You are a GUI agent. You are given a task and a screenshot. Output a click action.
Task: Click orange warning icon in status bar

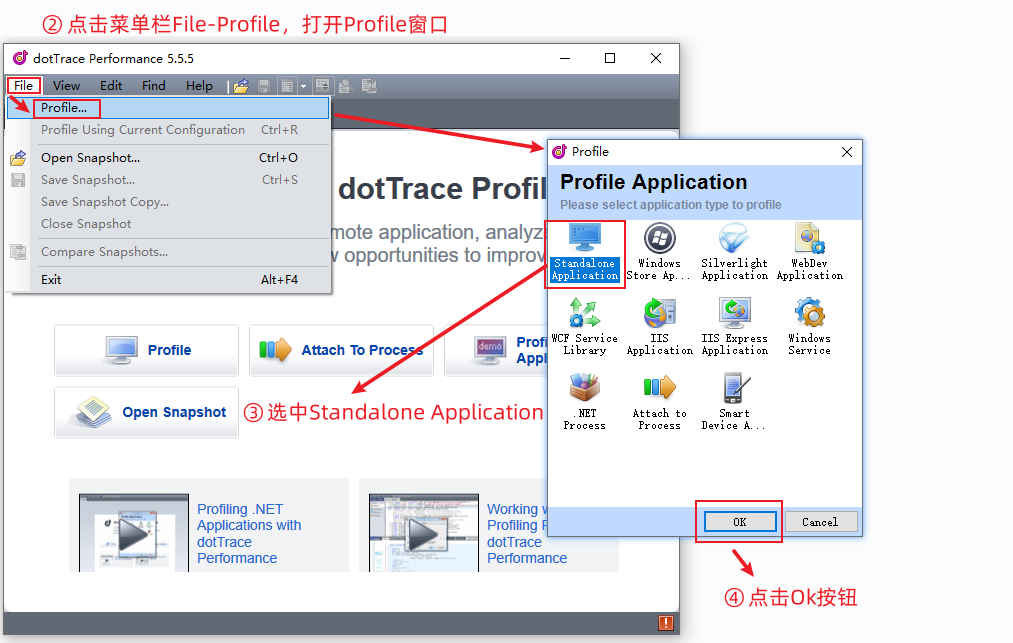(665, 623)
